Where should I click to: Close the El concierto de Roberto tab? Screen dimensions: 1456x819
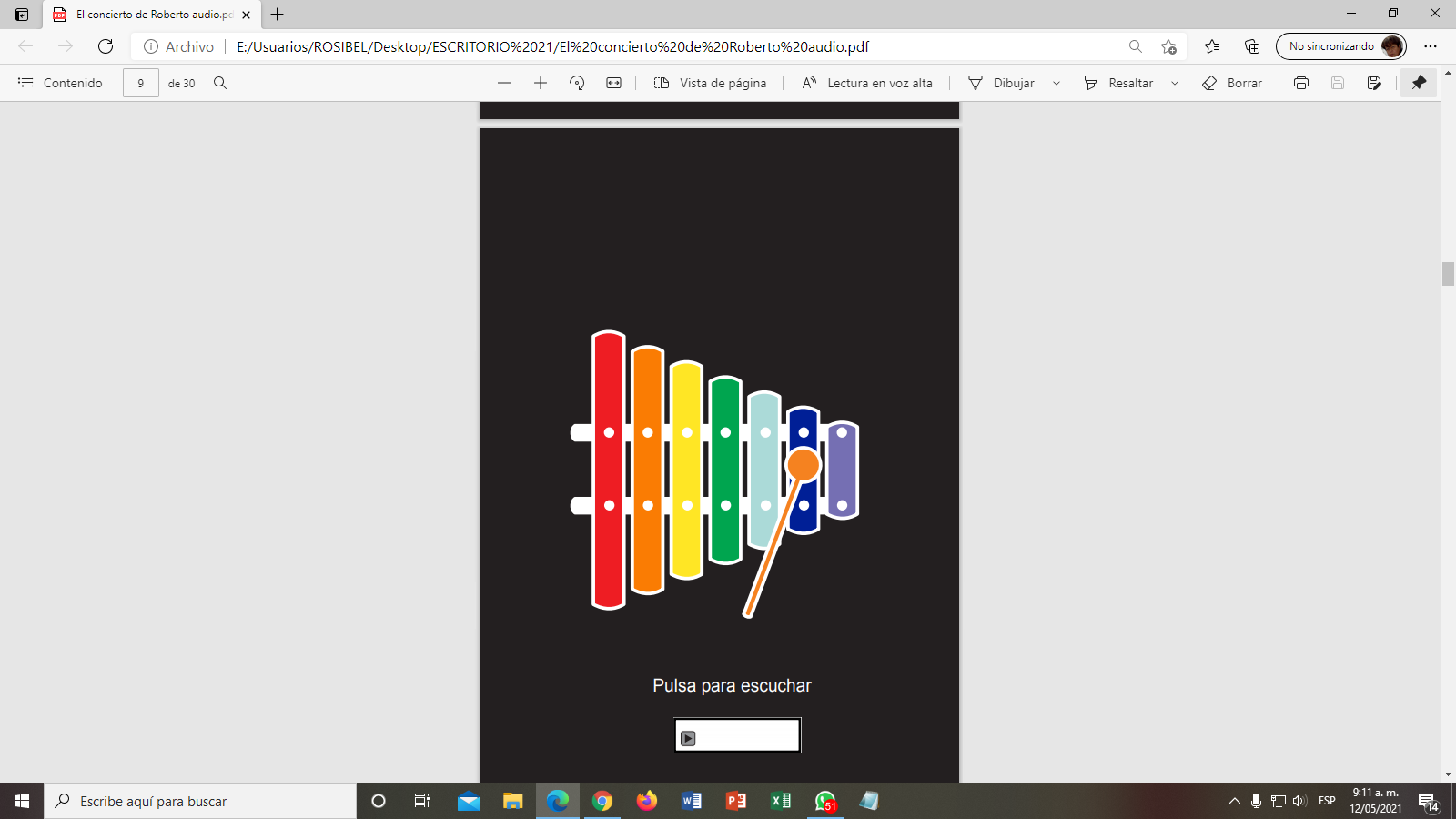(246, 15)
